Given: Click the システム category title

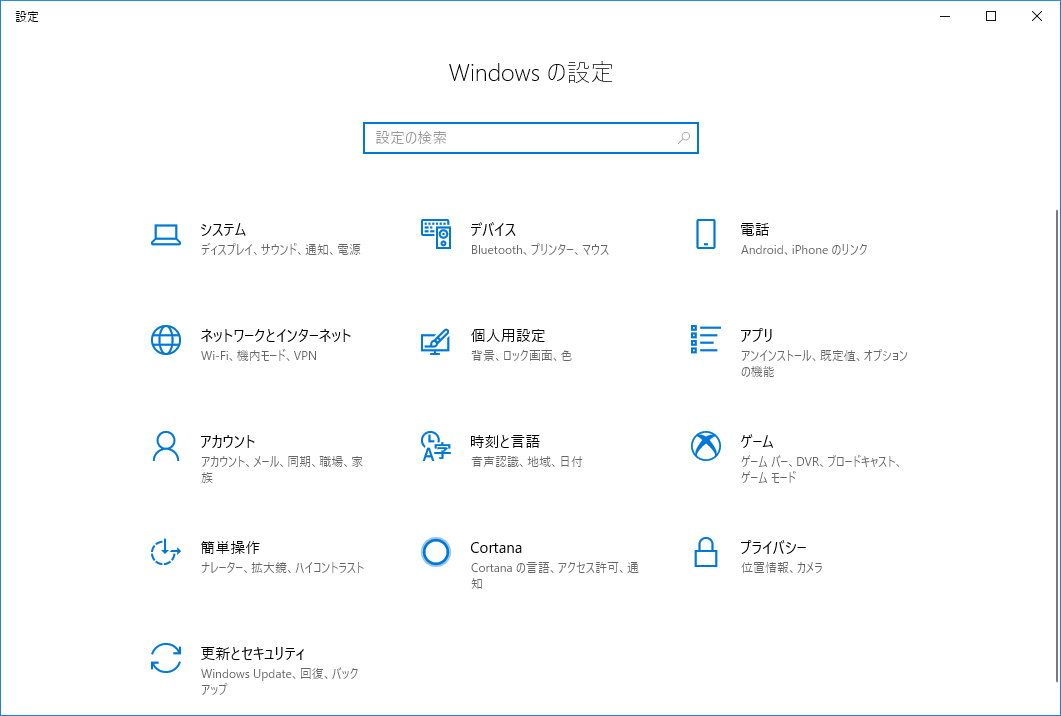Looking at the screenshot, I should (223, 229).
